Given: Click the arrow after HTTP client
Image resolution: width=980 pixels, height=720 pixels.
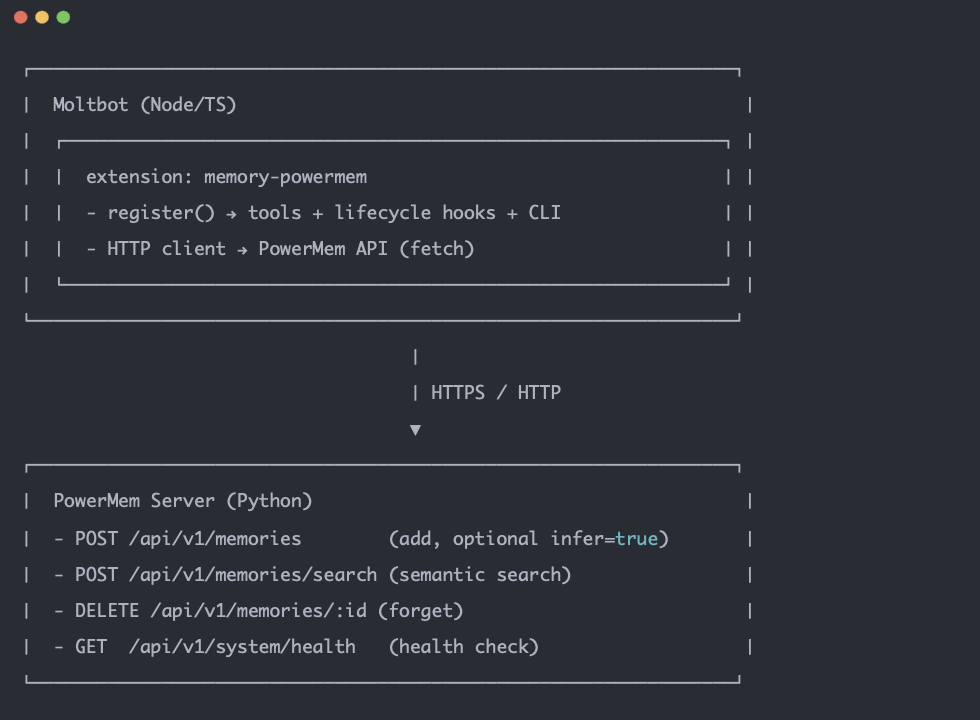Looking at the screenshot, I should pos(242,249).
